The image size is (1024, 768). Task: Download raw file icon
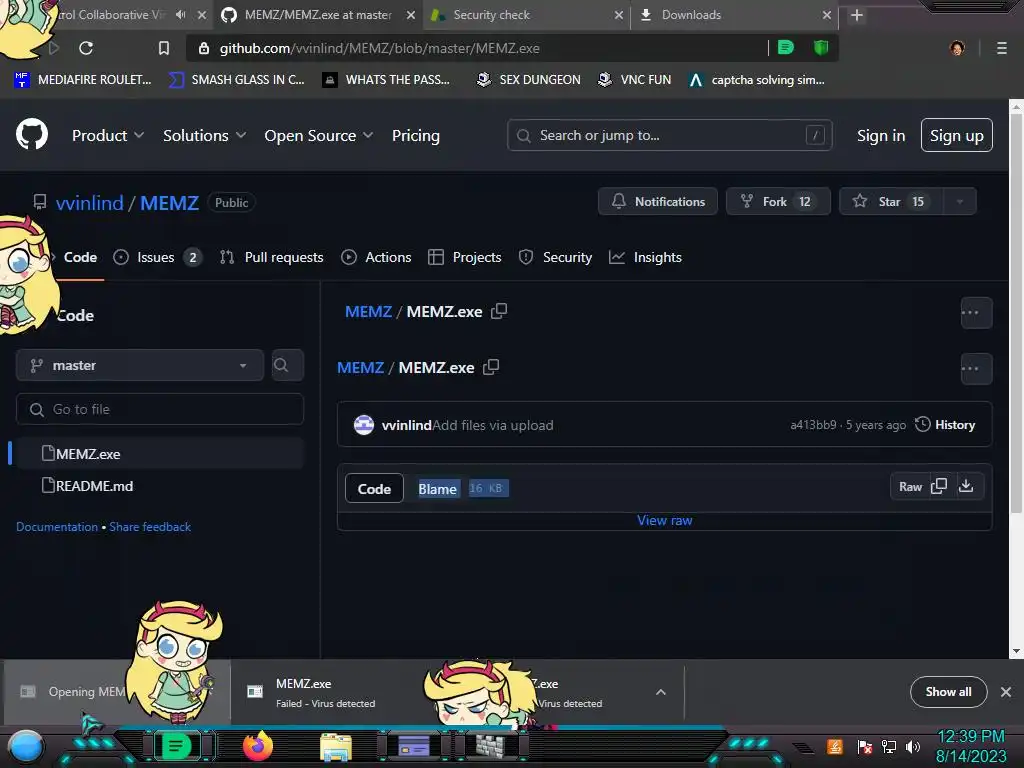(966, 487)
